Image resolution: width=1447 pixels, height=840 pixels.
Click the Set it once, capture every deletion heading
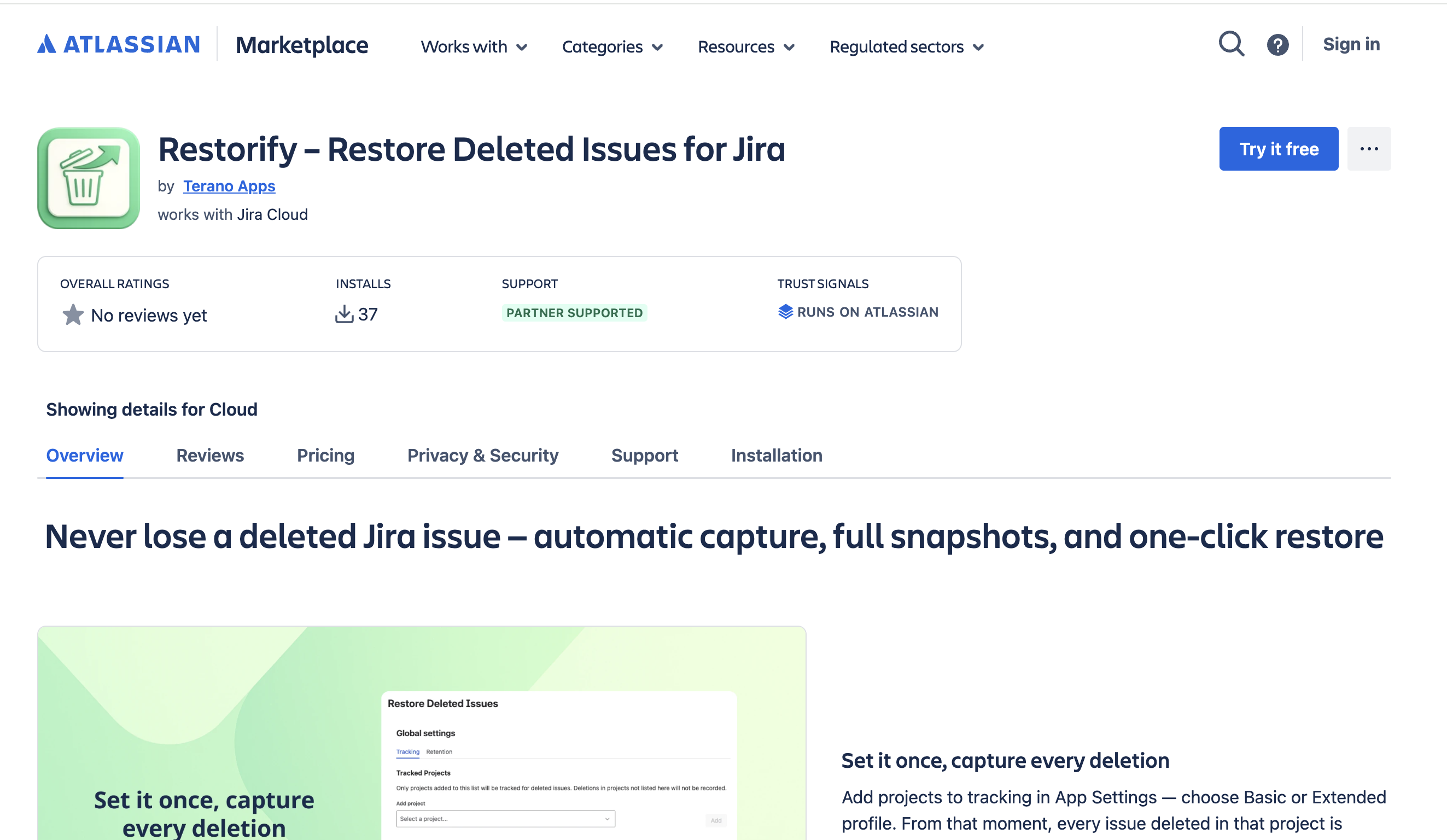click(x=1005, y=760)
